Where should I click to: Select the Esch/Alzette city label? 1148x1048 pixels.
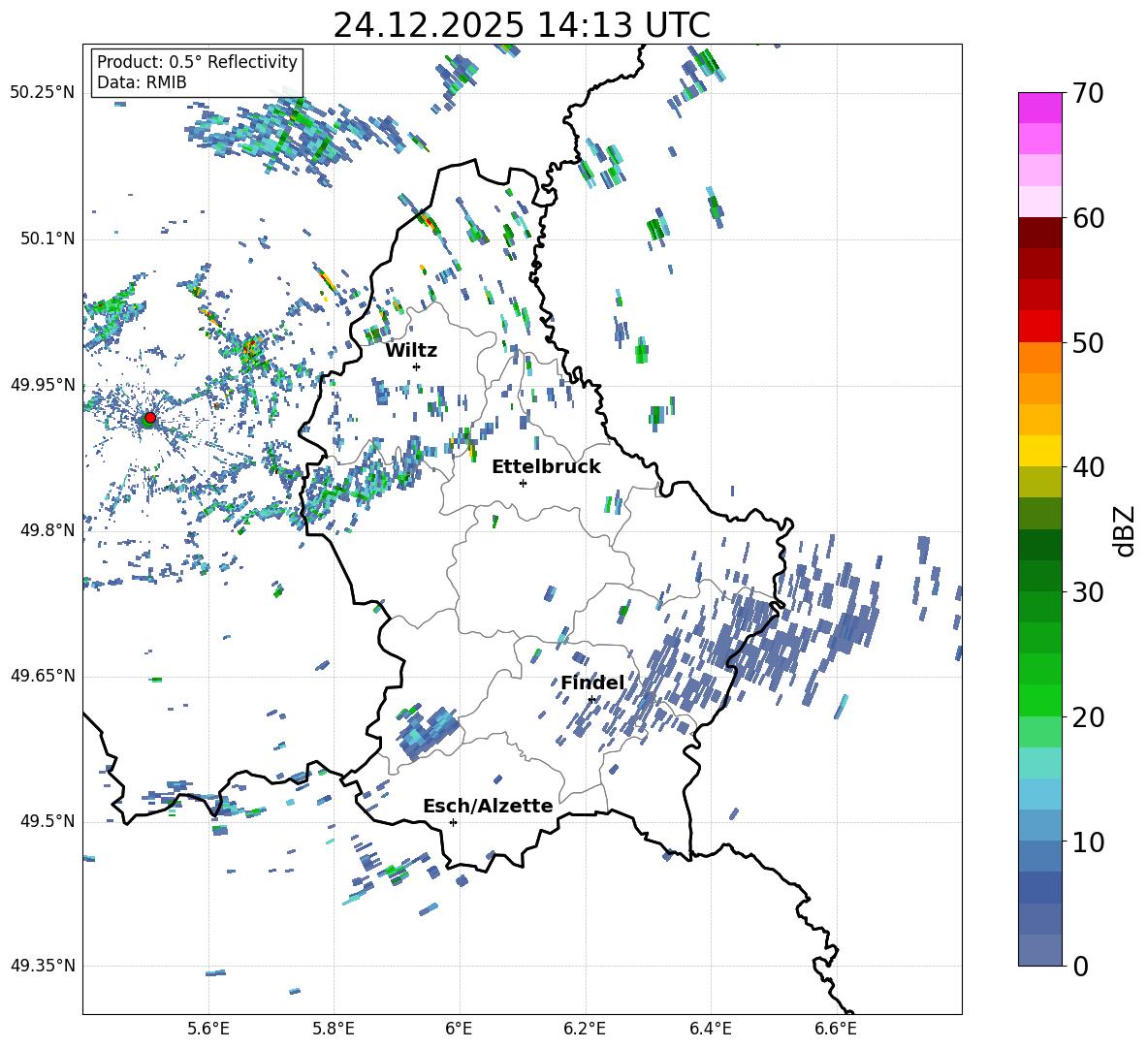coord(488,806)
